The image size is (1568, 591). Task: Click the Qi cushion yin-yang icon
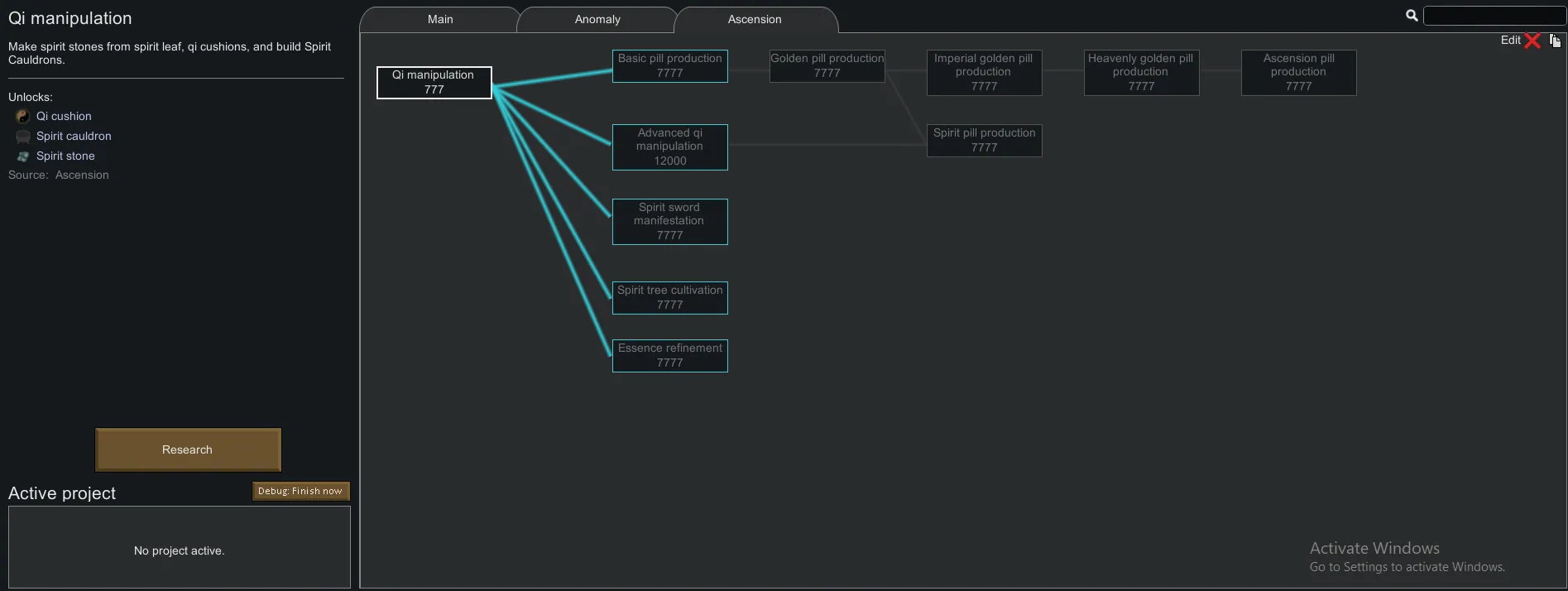pyautogui.click(x=22, y=116)
